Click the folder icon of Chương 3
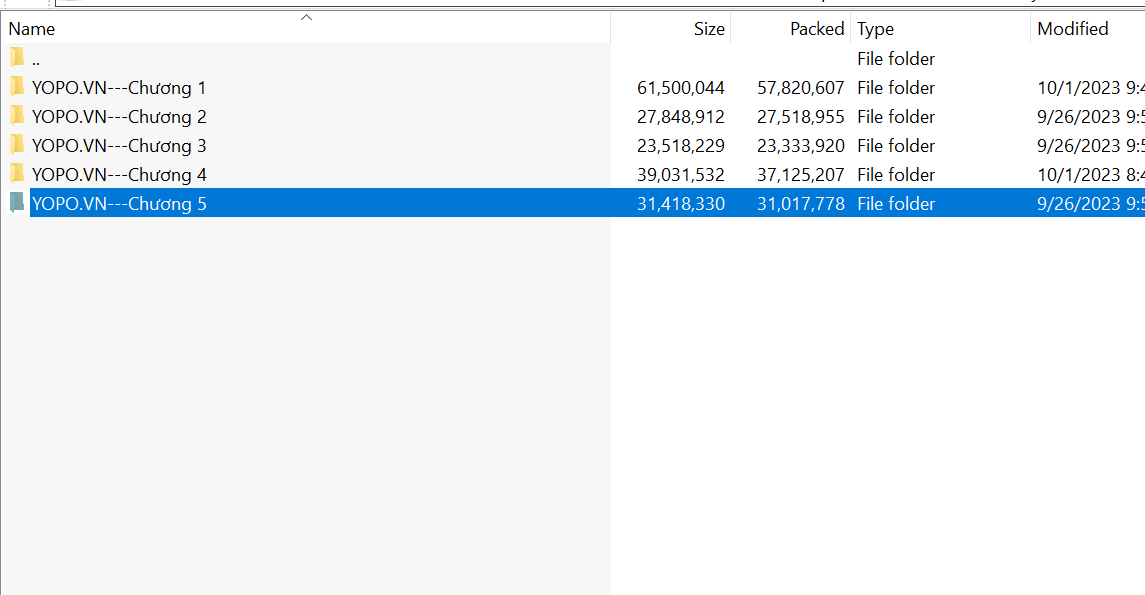 (16, 145)
